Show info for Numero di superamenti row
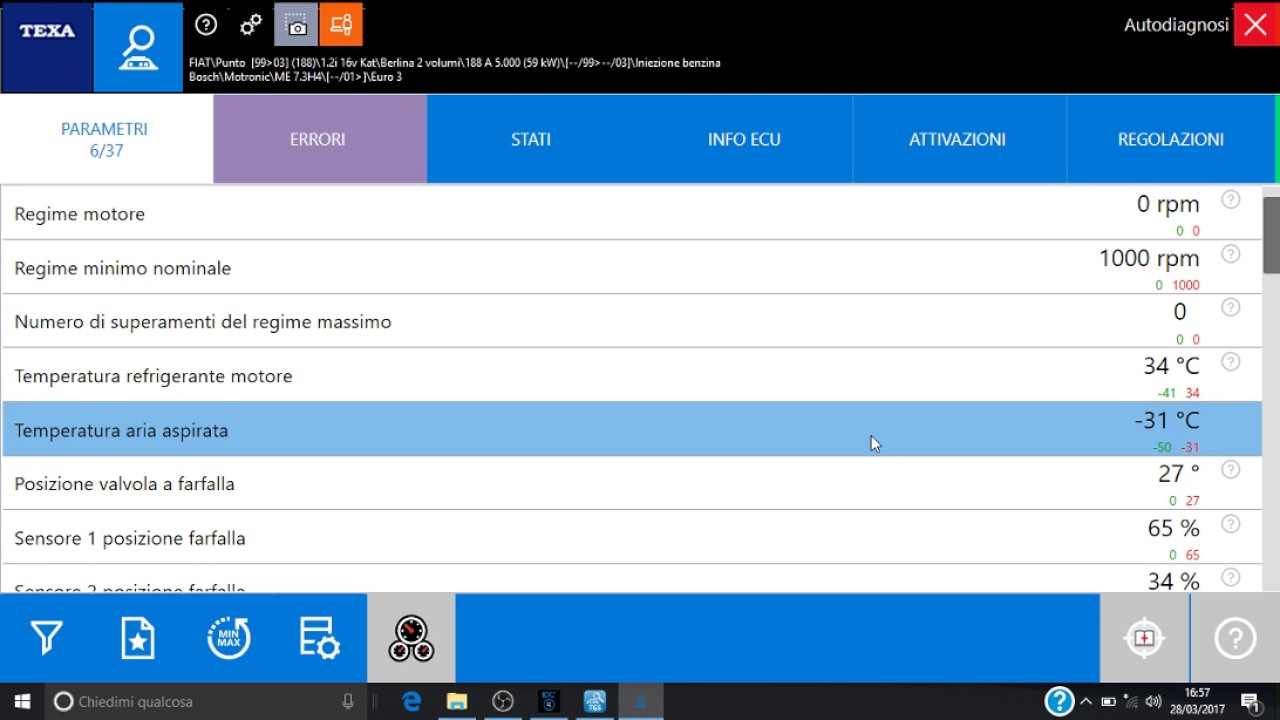The image size is (1280, 720). pos(1231,308)
